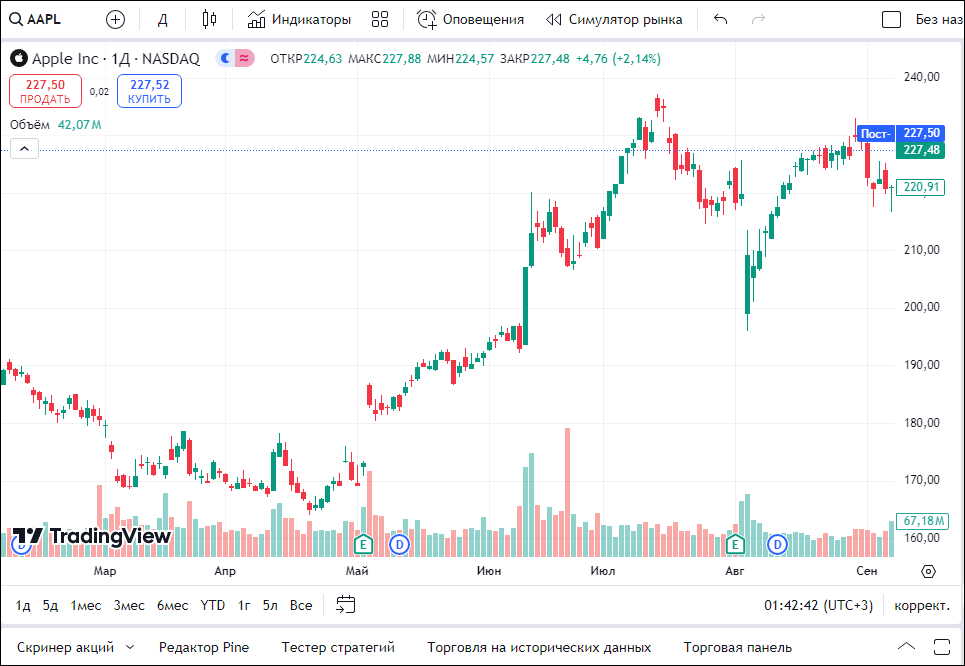Open the go-to-date calendar icon

(x=345, y=604)
